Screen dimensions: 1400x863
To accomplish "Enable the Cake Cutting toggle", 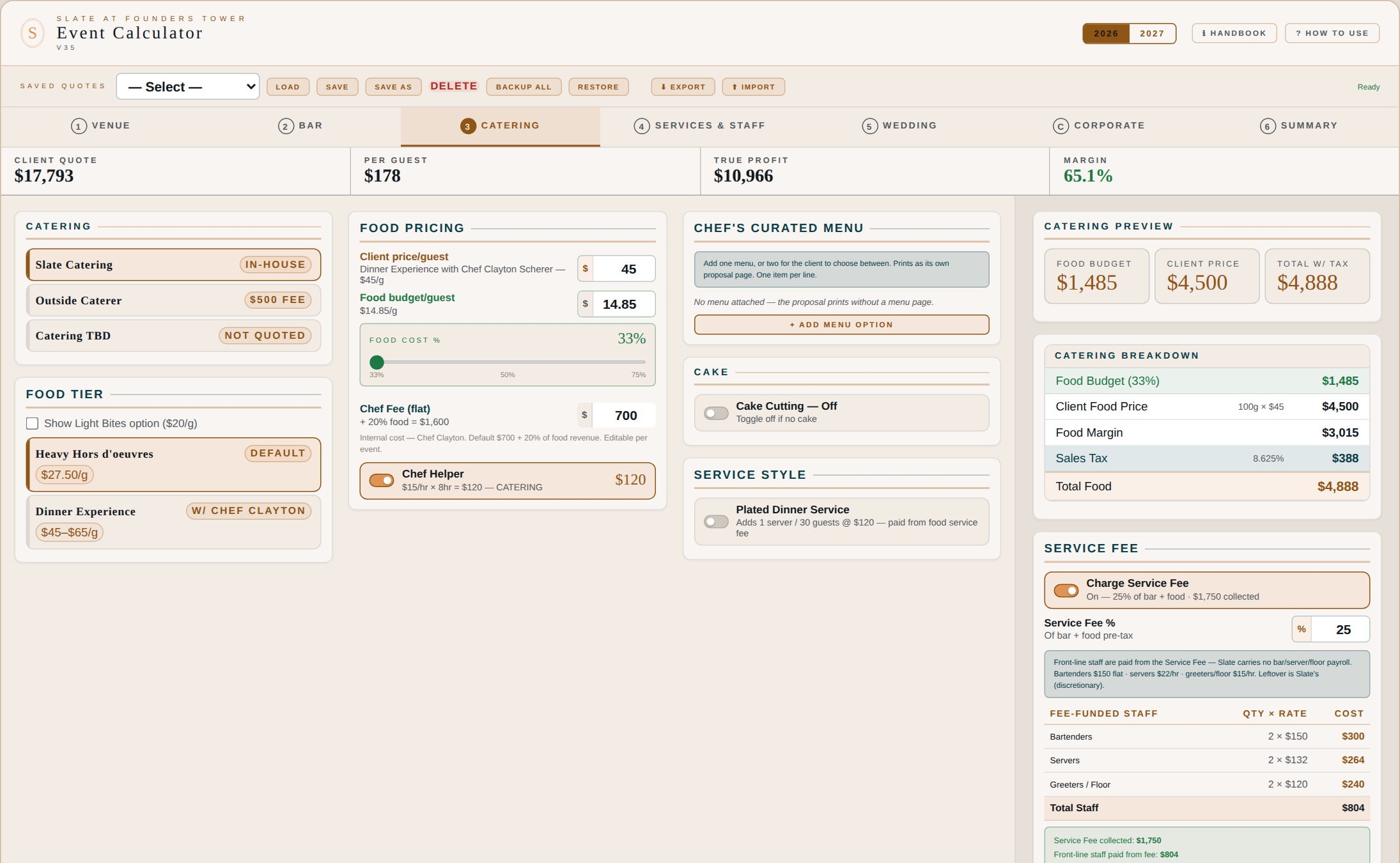I will click(x=716, y=413).
